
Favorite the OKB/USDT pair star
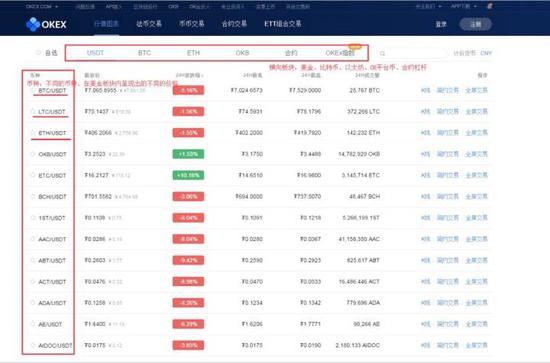click(x=33, y=154)
